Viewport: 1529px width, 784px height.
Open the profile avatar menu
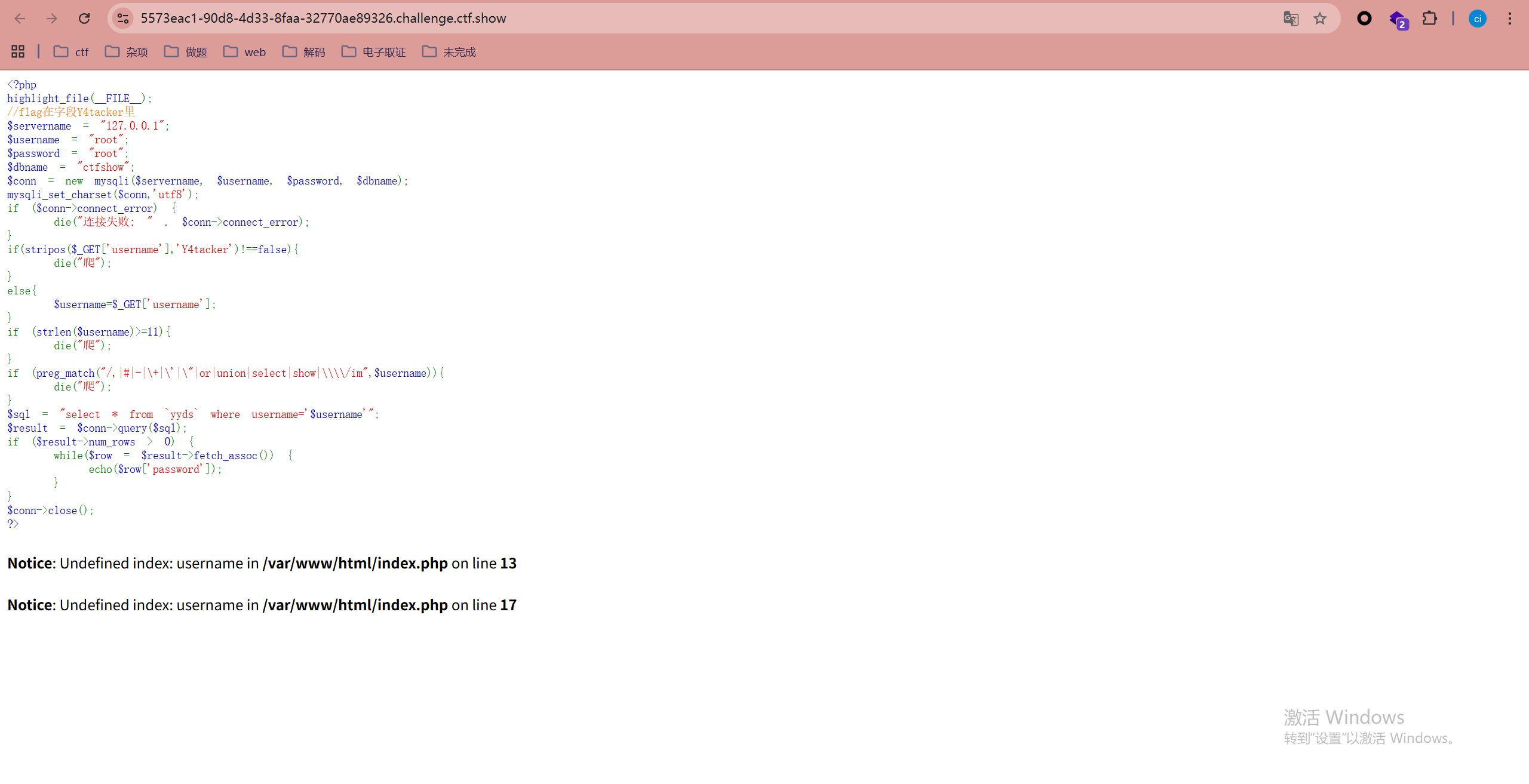[x=1477, y=19]
